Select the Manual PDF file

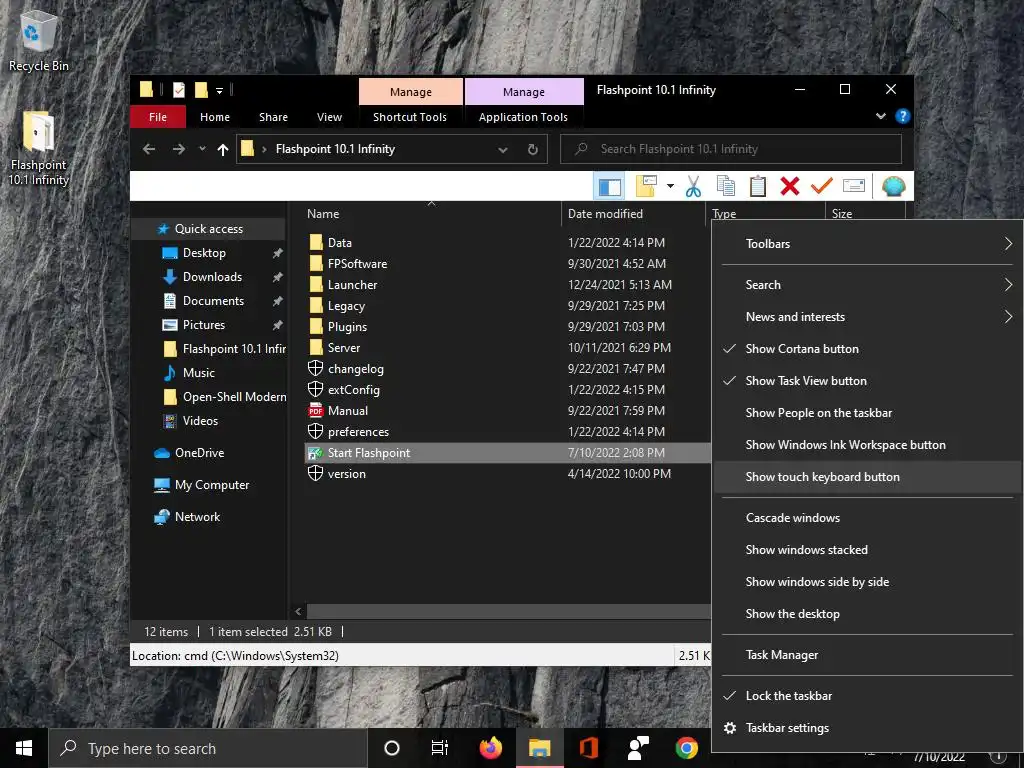(x=347, y=411)
